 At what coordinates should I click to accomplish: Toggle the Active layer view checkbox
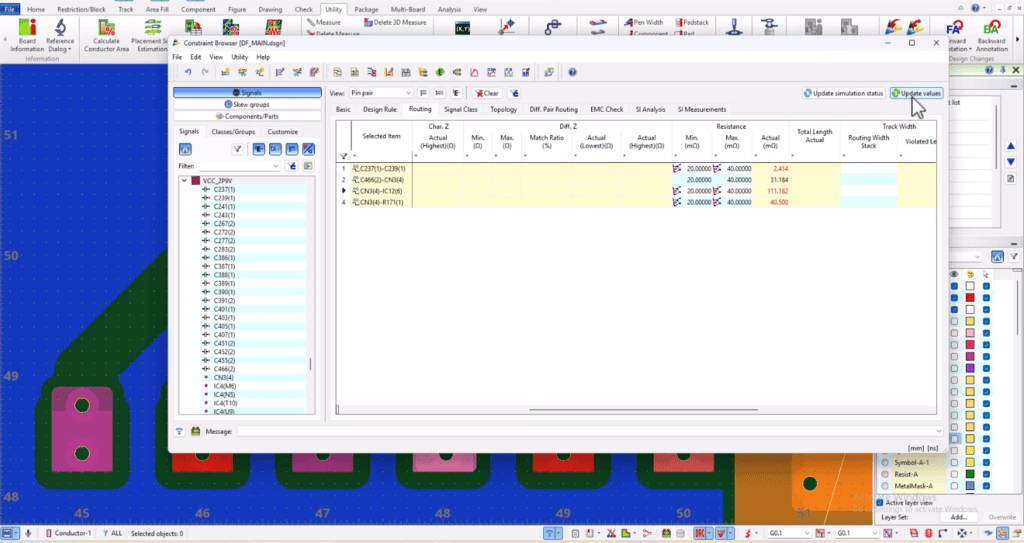(880, 503)
